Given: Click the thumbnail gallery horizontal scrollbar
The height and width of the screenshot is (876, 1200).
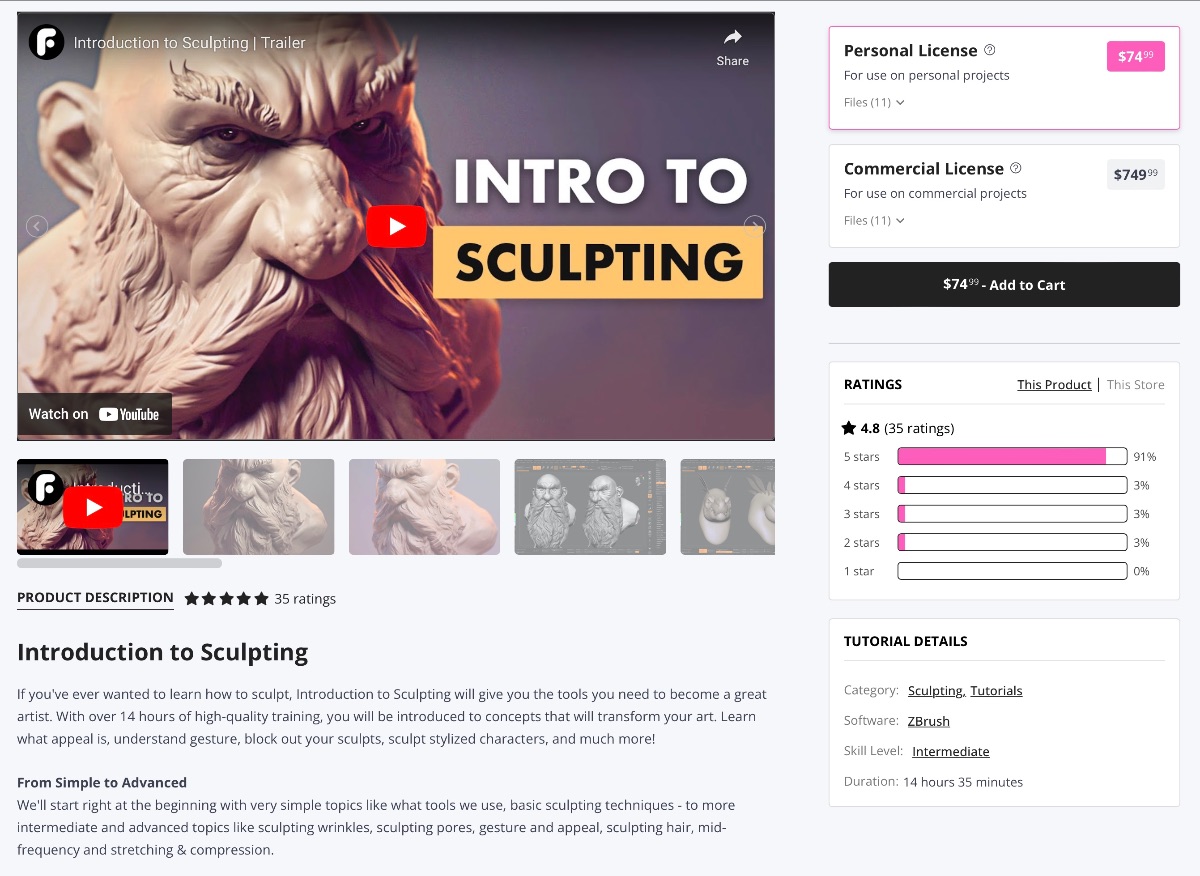Looking at the screenshot, I should [x=119, y=563].
